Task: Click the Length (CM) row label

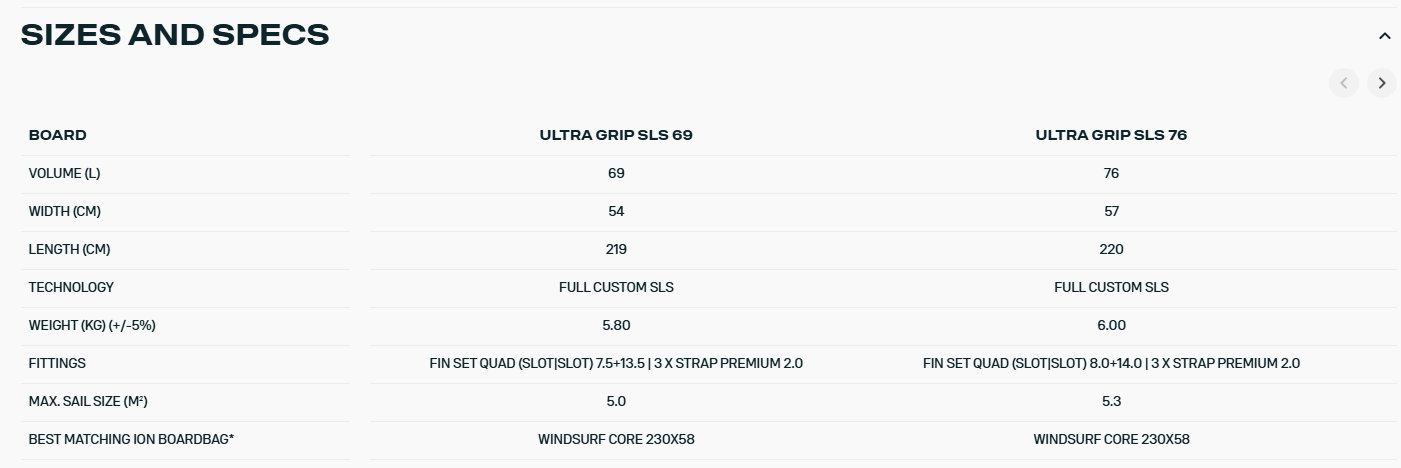Action: click(68, 249)
